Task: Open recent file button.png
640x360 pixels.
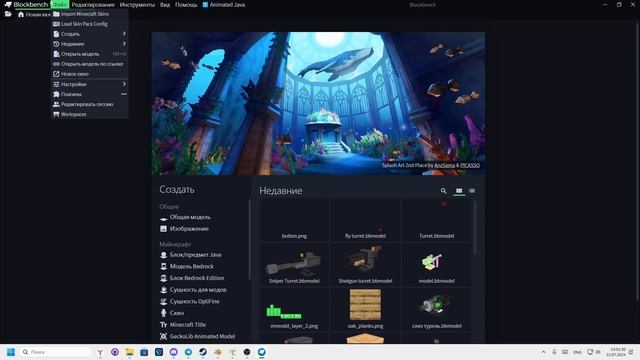Action: tap(294, 220)
